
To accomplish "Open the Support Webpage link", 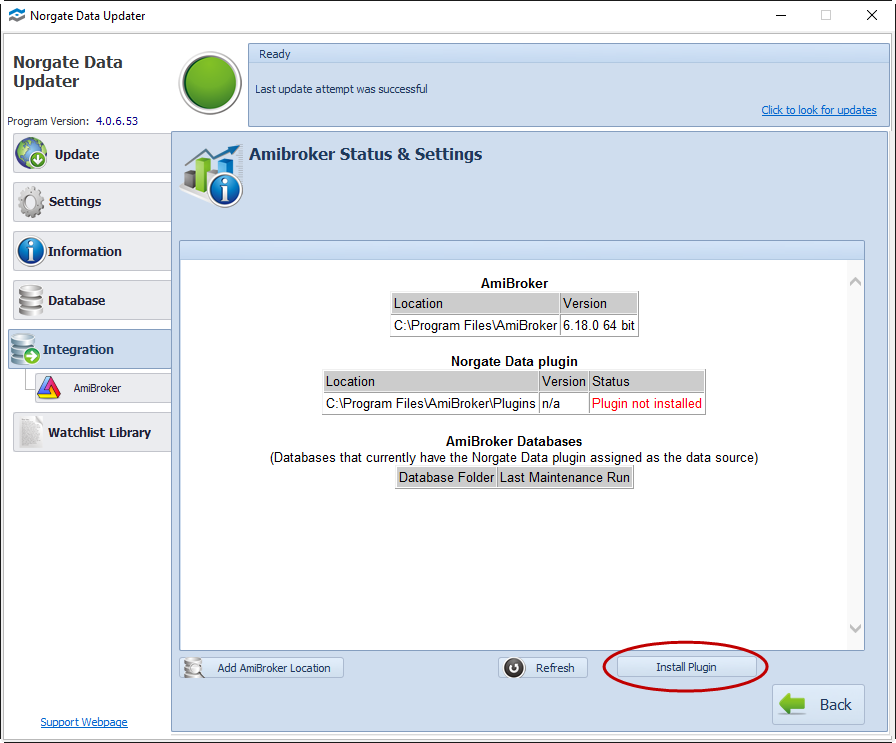I will pyautogui.click(x=84, y=722).
